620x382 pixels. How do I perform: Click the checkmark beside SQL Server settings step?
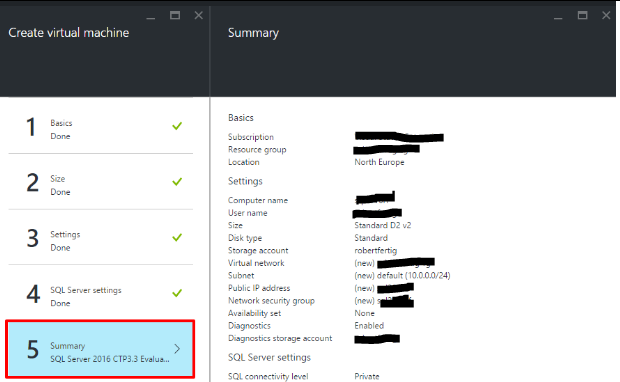[x=177, y=293]
